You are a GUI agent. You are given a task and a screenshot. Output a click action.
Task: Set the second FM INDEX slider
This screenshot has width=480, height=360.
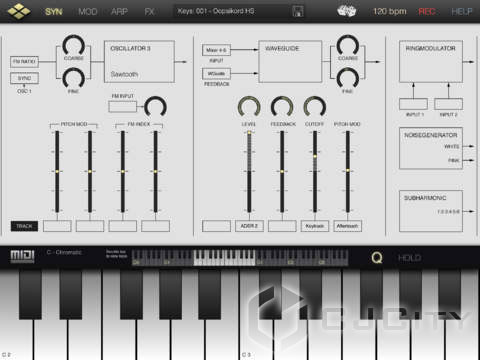155,171
